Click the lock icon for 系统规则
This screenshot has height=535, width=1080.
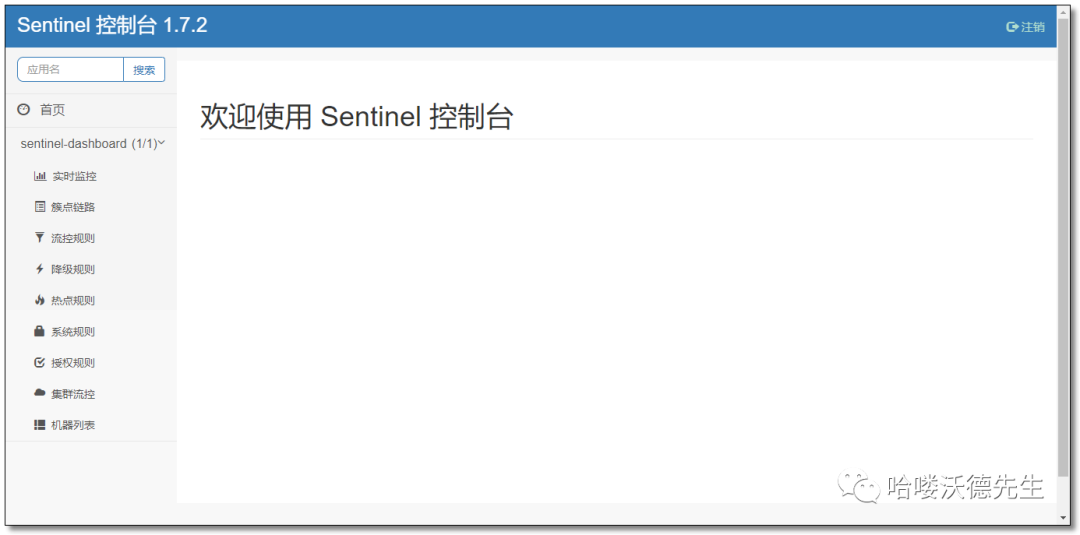(40, 331)
